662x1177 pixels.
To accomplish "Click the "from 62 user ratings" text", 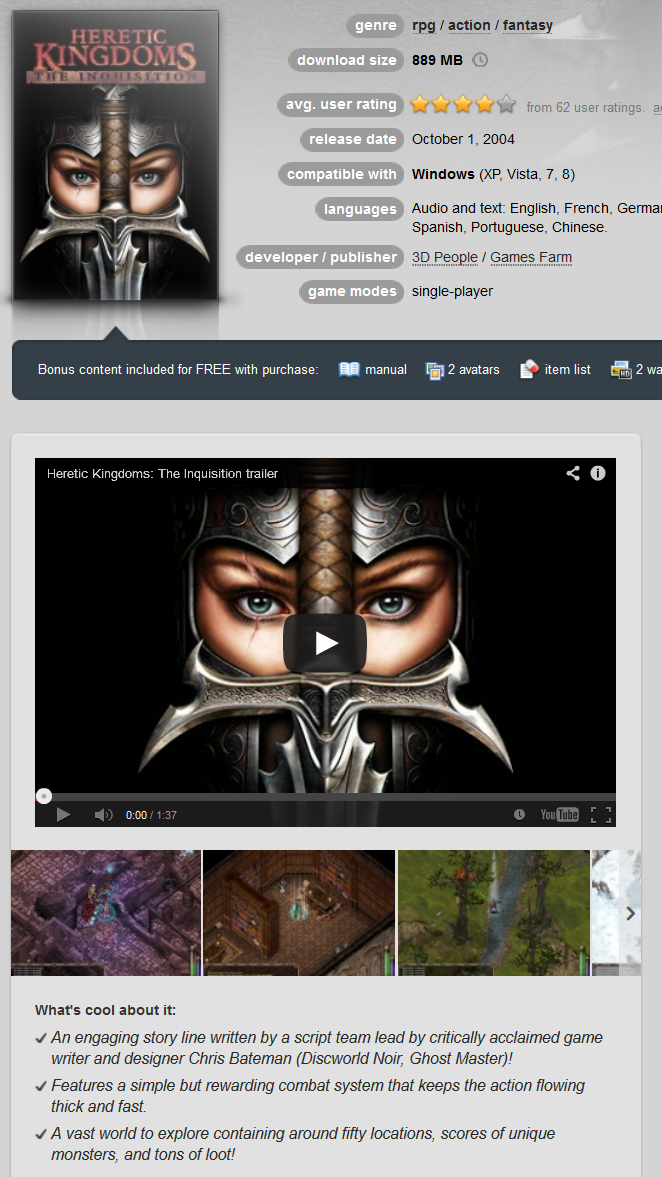I will pos(585,107).
